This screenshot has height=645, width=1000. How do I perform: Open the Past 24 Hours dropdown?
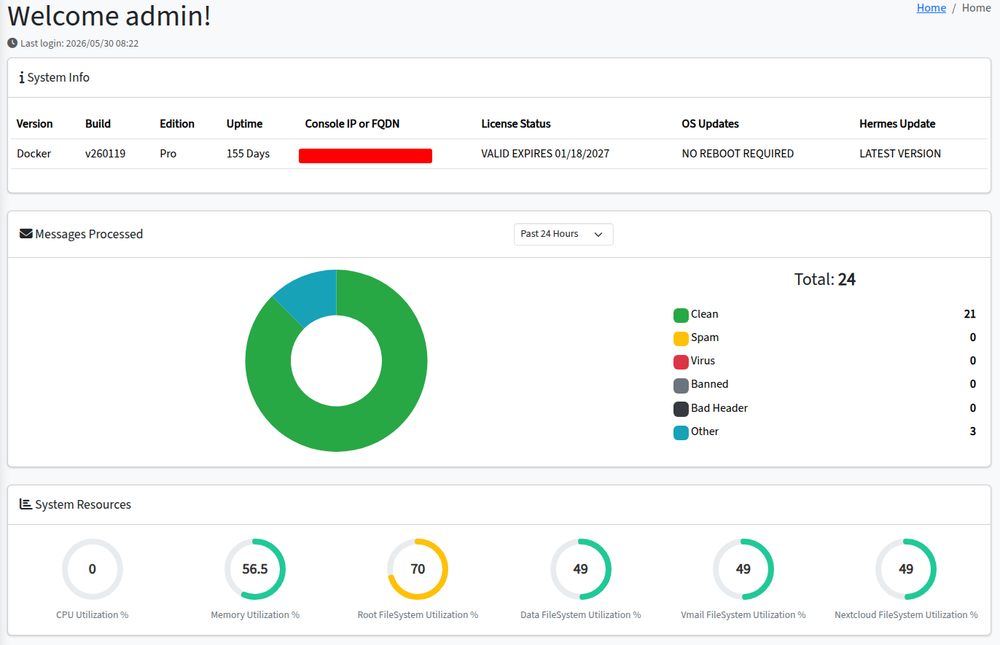[x=563, y=234]
